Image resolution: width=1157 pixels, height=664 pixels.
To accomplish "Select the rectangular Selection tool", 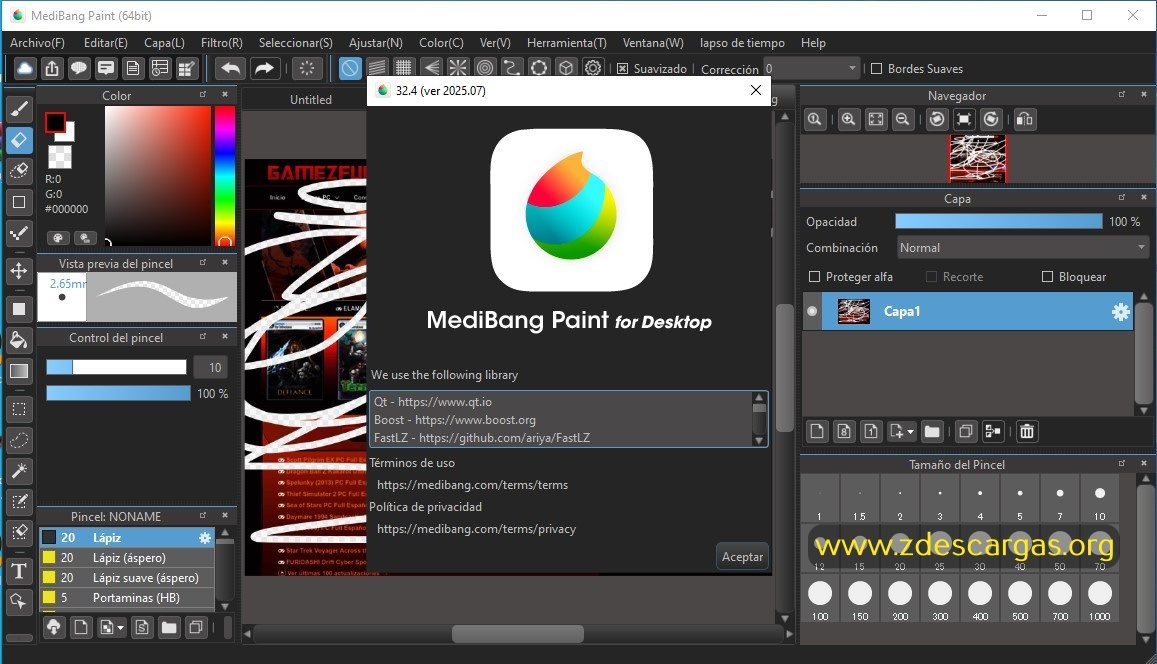I will coord(19,409).
